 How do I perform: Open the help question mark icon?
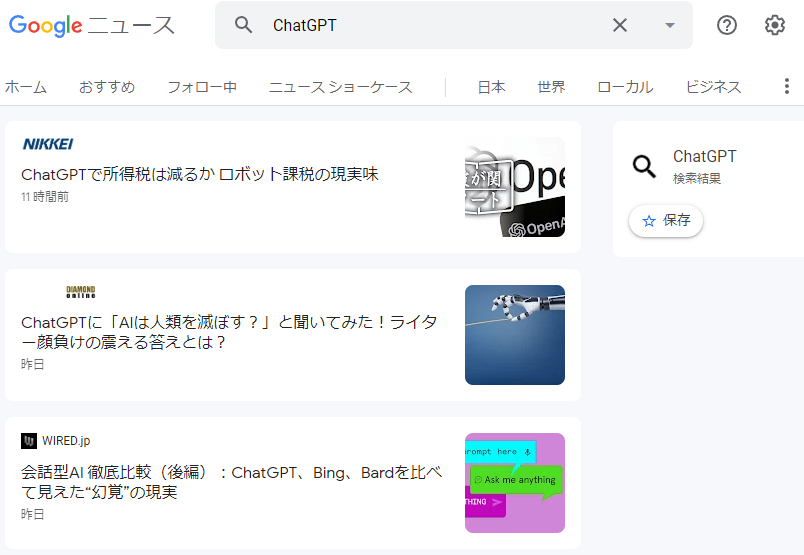[727, 25]
